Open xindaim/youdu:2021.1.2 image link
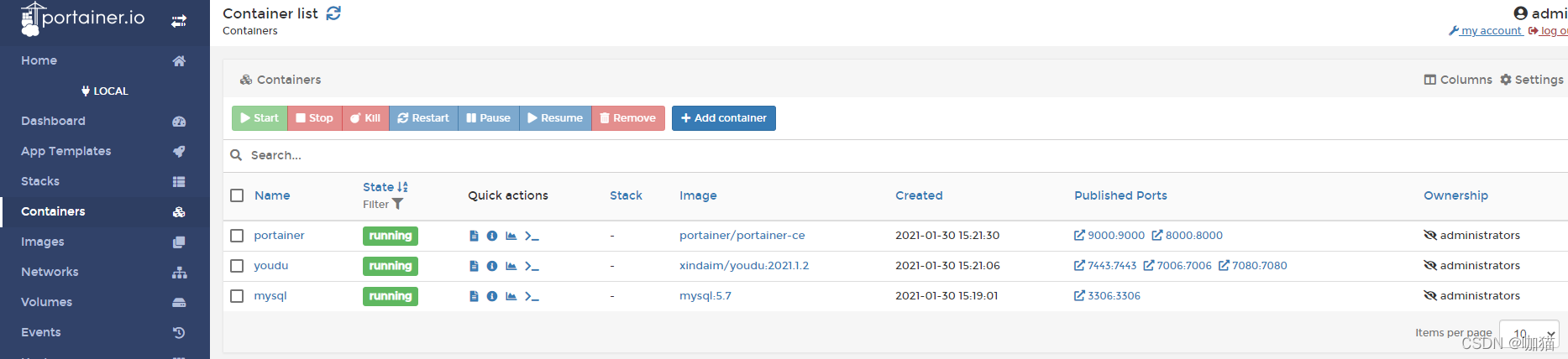The width and height of the screenshot is (1568, 359). click(x=744, y=266)
